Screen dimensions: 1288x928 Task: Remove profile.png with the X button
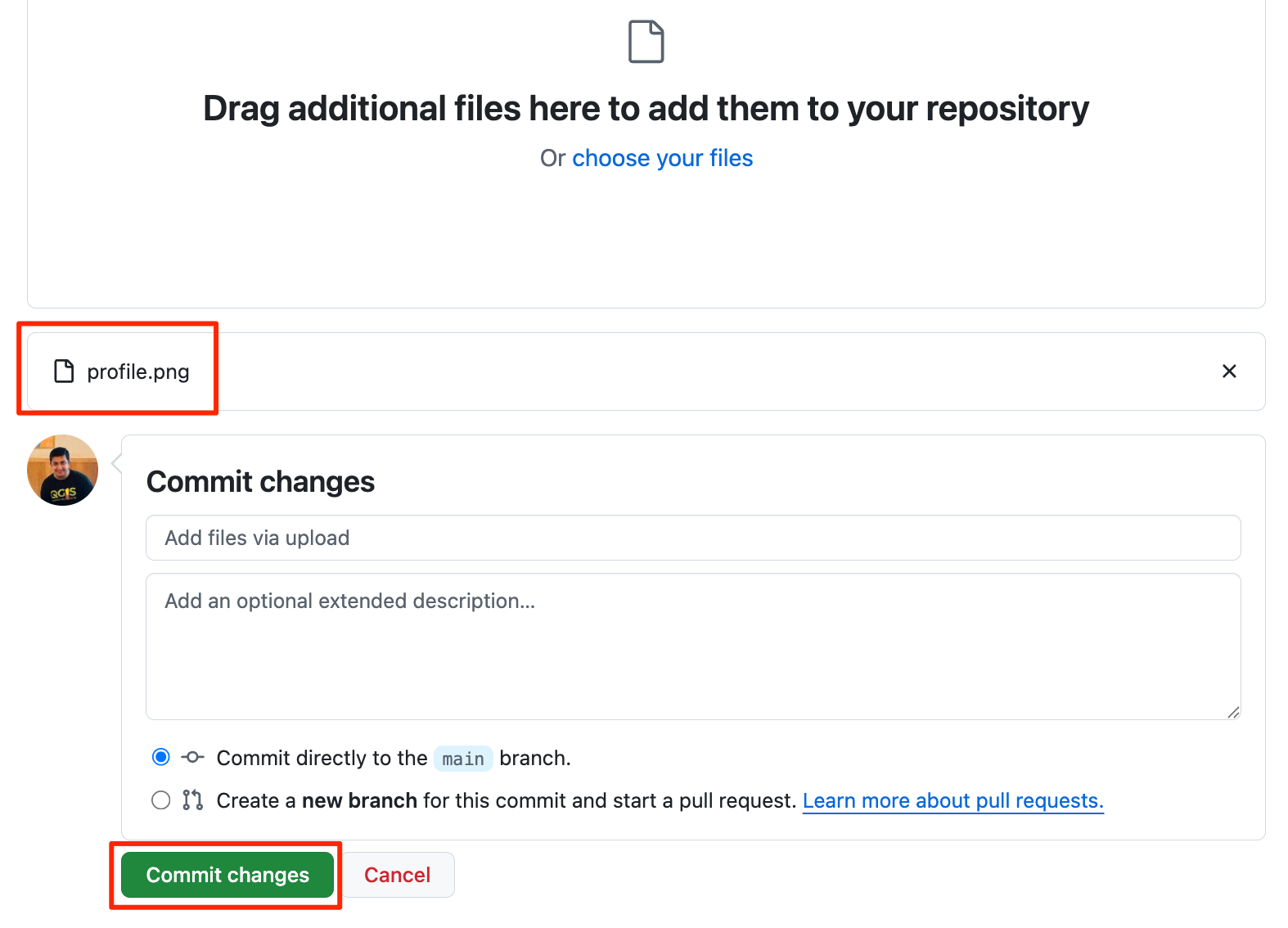[x=1228, y=372]
